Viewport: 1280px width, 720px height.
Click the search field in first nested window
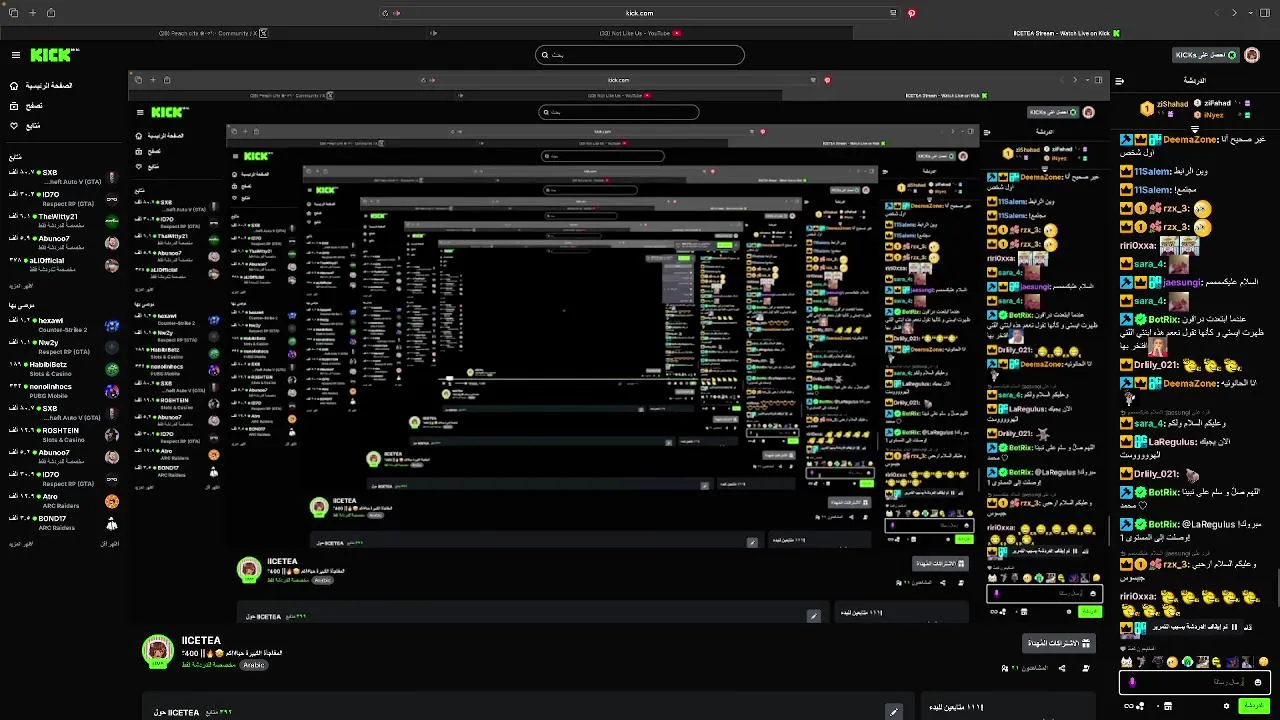pos(619,112)
